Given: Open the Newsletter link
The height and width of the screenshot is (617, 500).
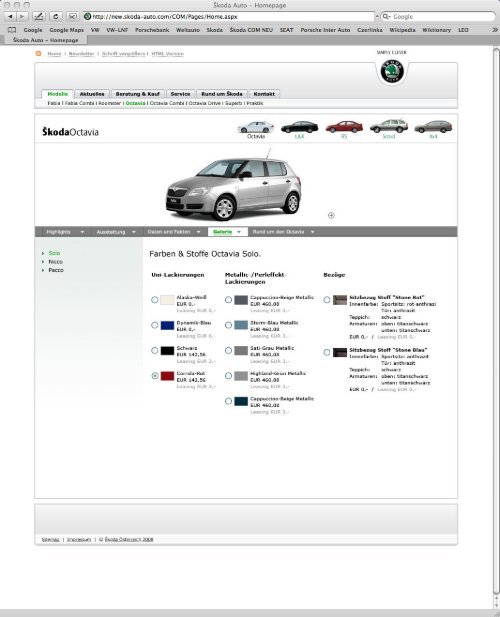Looking at the screenshot, I should [81, 54].
